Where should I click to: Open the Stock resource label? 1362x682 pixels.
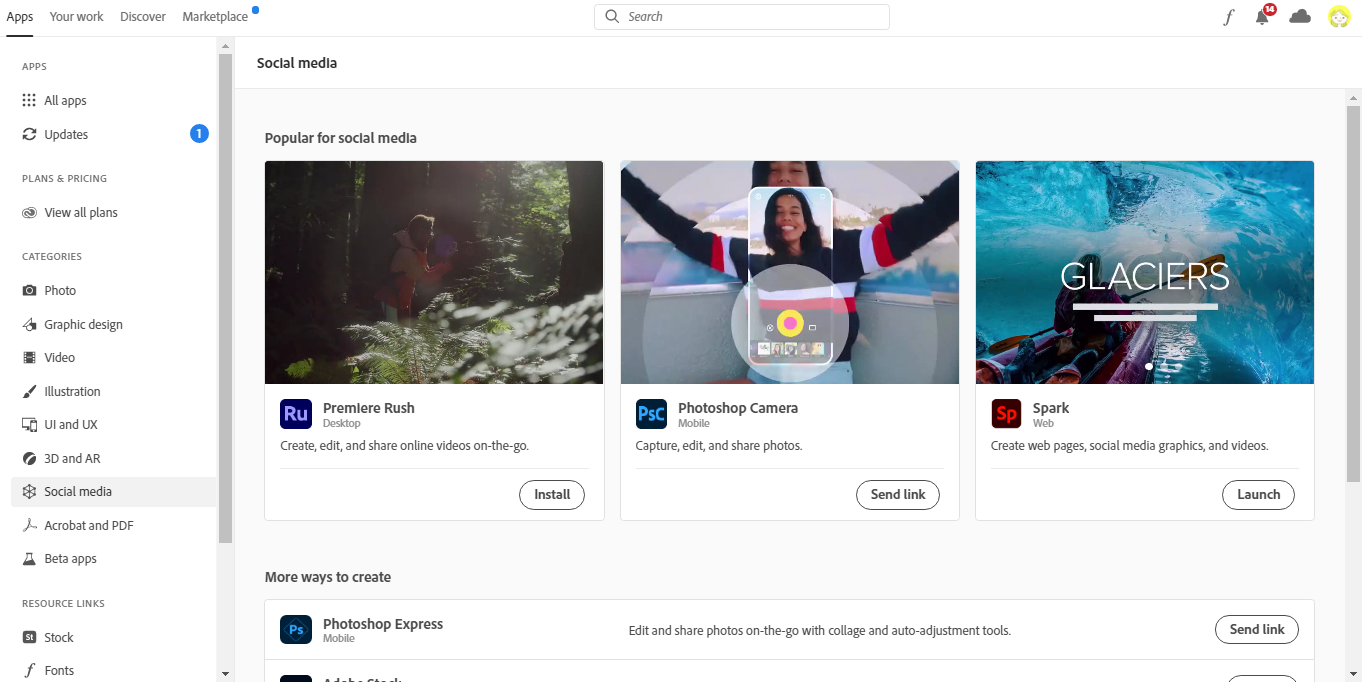[59, 637]
